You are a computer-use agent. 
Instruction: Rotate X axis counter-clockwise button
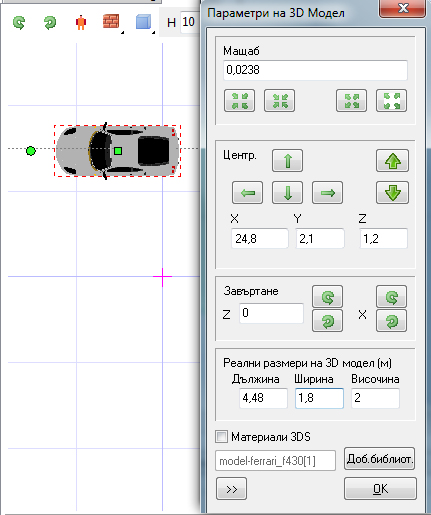(x=391, y=296)
